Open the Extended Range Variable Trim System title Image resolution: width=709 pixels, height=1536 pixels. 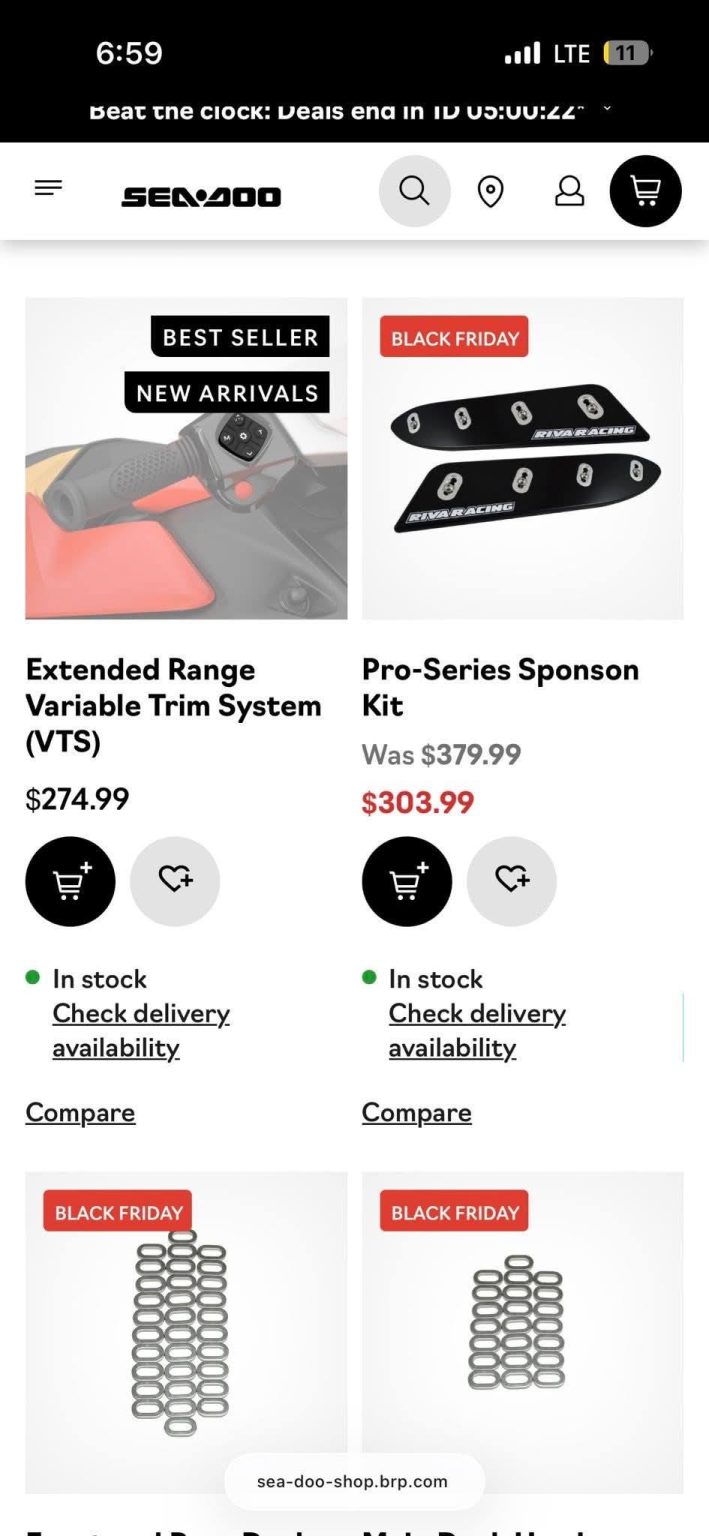(x=173, y=705)
